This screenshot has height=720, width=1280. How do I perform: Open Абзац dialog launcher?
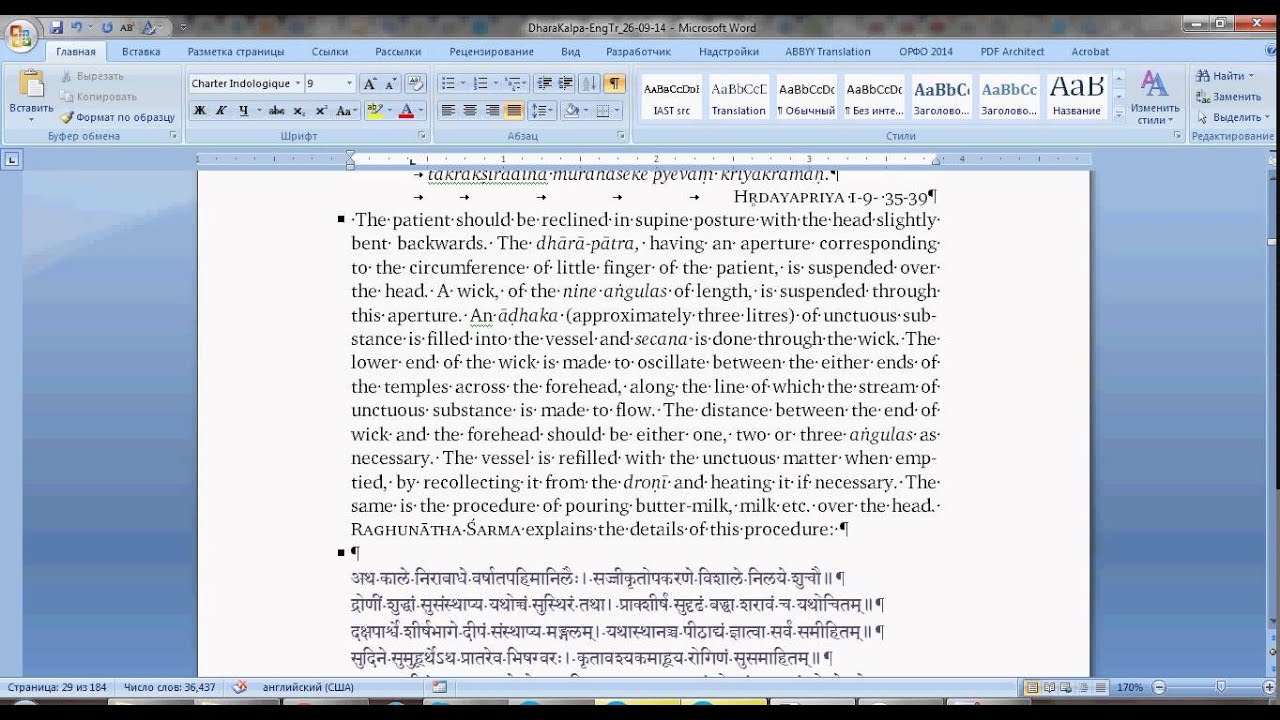pos(621,136)
